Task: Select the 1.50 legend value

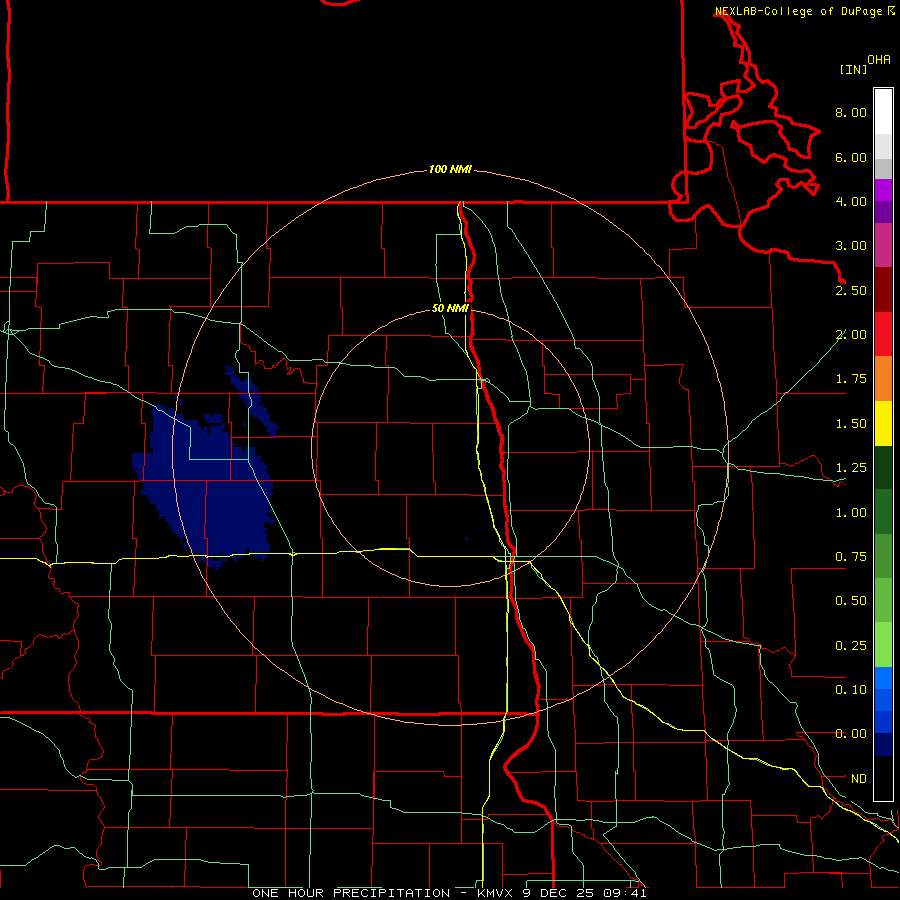Action: 851,424
